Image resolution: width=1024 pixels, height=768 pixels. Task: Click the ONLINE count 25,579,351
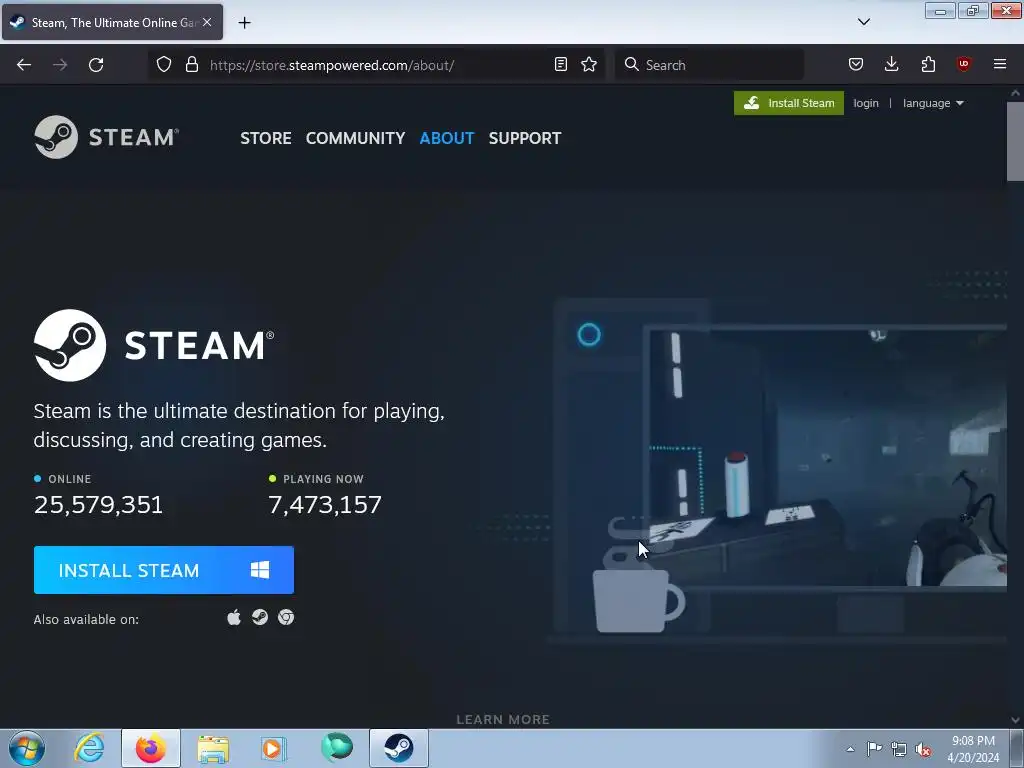coord(99,505)
